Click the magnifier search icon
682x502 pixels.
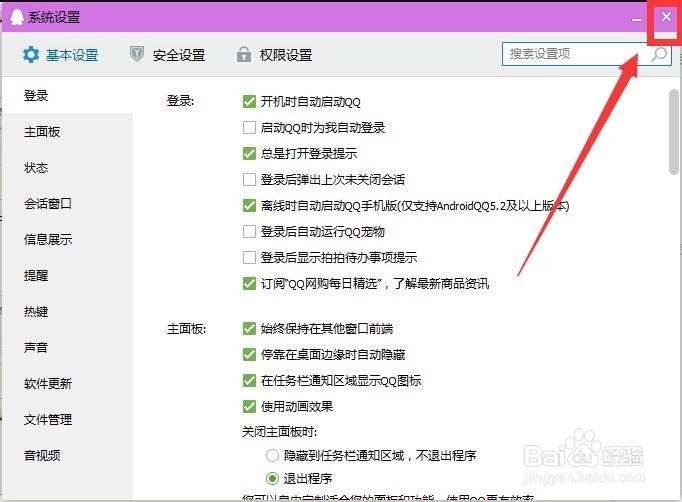[659, 54]
